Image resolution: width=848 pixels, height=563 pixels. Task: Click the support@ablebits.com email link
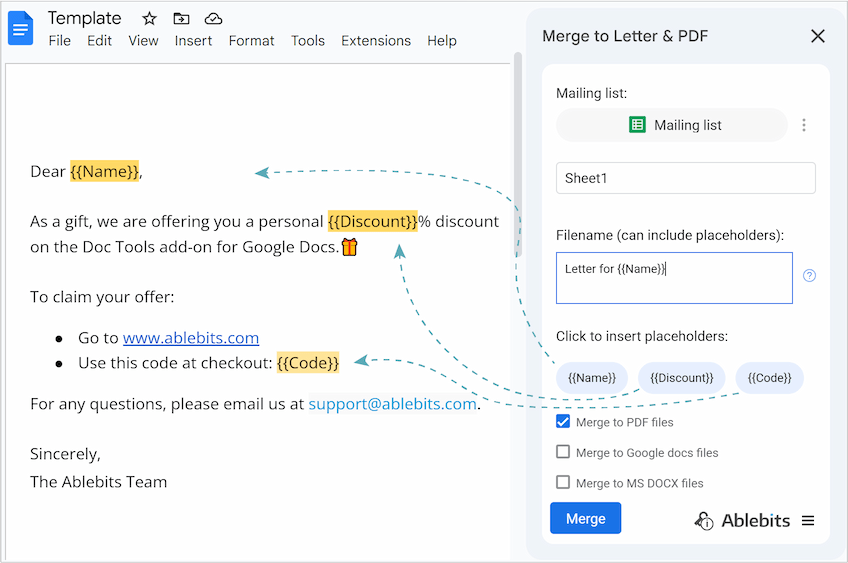[393, 404]
